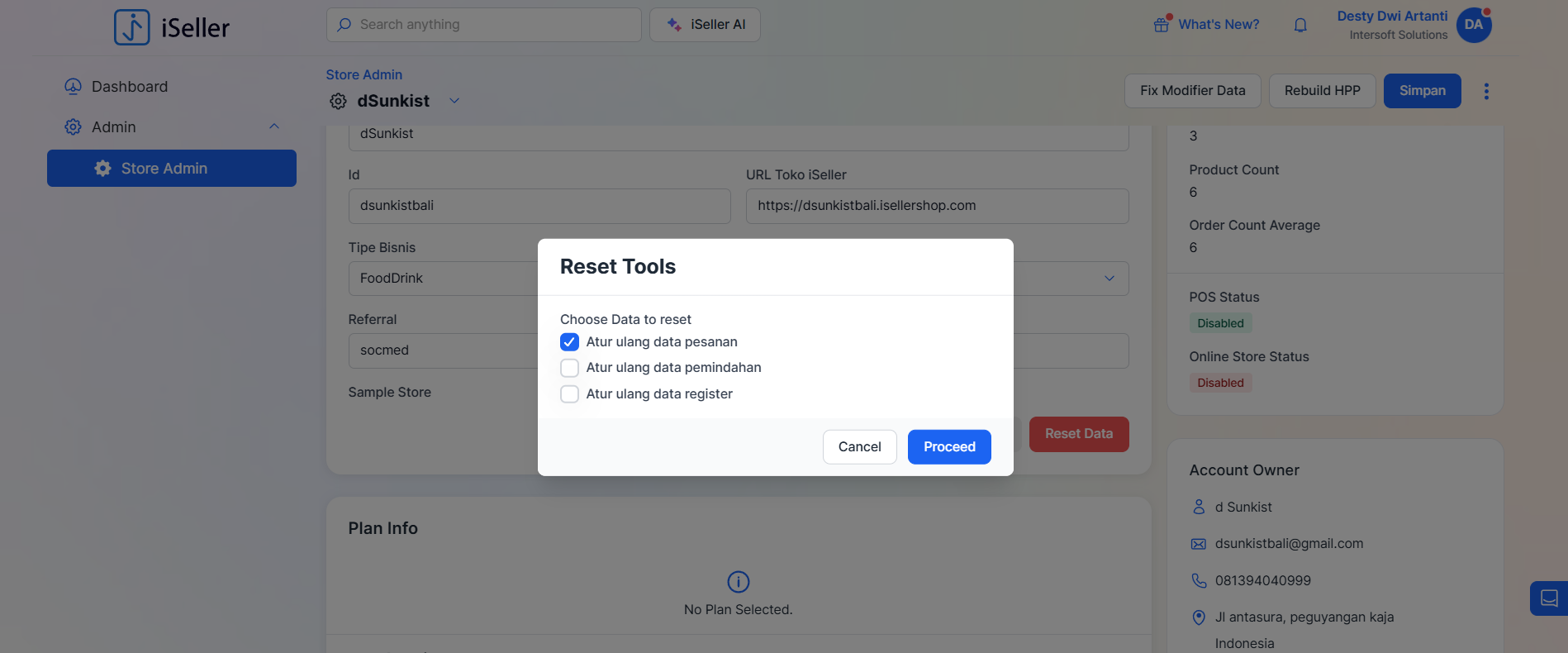Click the Simpan button

[x=1422, y=91]
